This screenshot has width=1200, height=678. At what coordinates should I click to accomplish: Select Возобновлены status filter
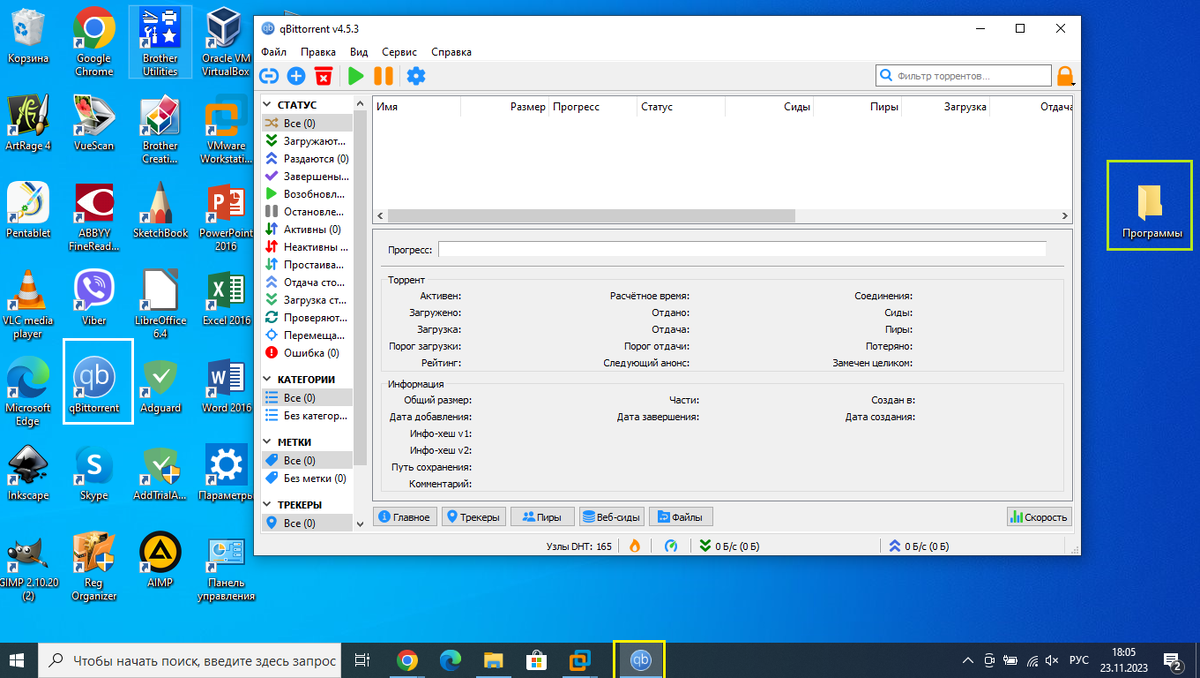(x=307, y=193)
